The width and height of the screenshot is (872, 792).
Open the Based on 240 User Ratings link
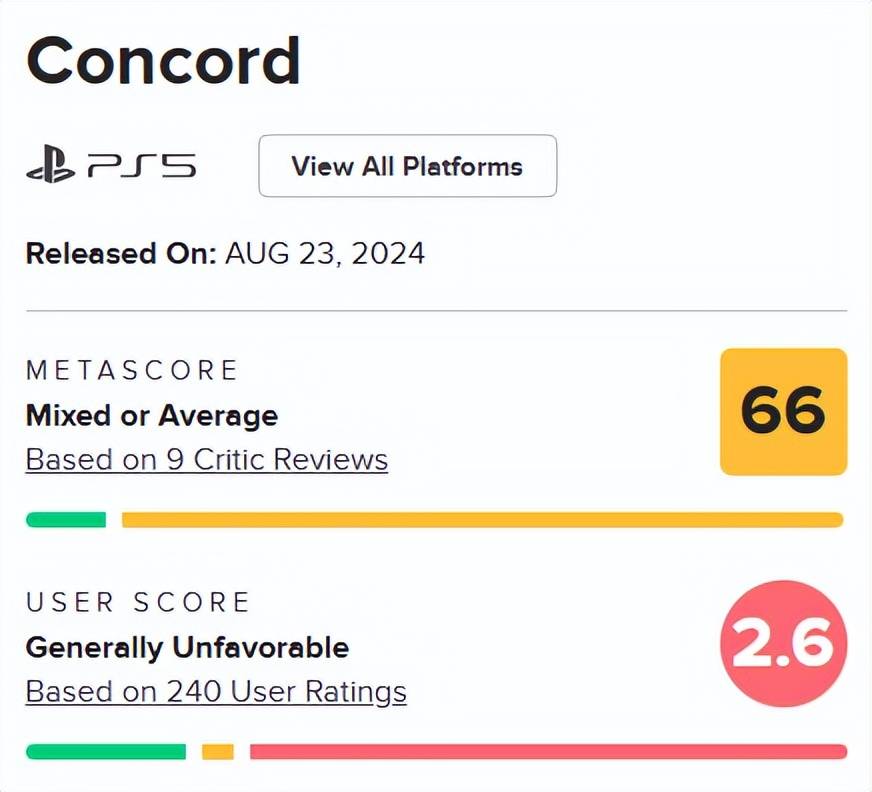[x=216, y=691]
